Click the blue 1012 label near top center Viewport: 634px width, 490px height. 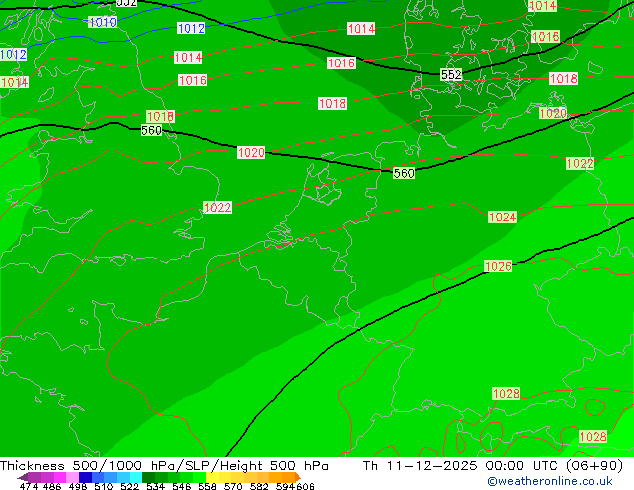click(x=191, y=28)
